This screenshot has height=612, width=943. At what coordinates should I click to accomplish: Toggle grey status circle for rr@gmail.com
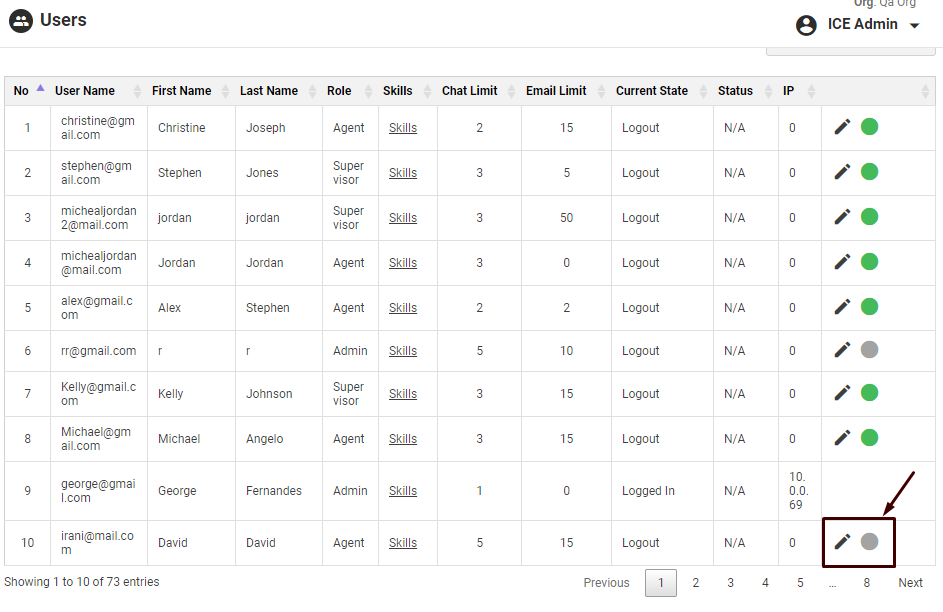[x=869, y=350]
